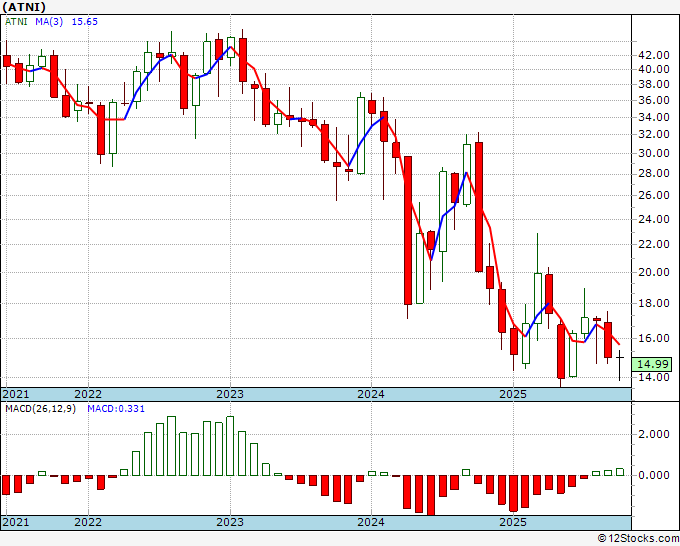
Task: Click the 20.00 price axis label
Action: (x=654, y=272)
